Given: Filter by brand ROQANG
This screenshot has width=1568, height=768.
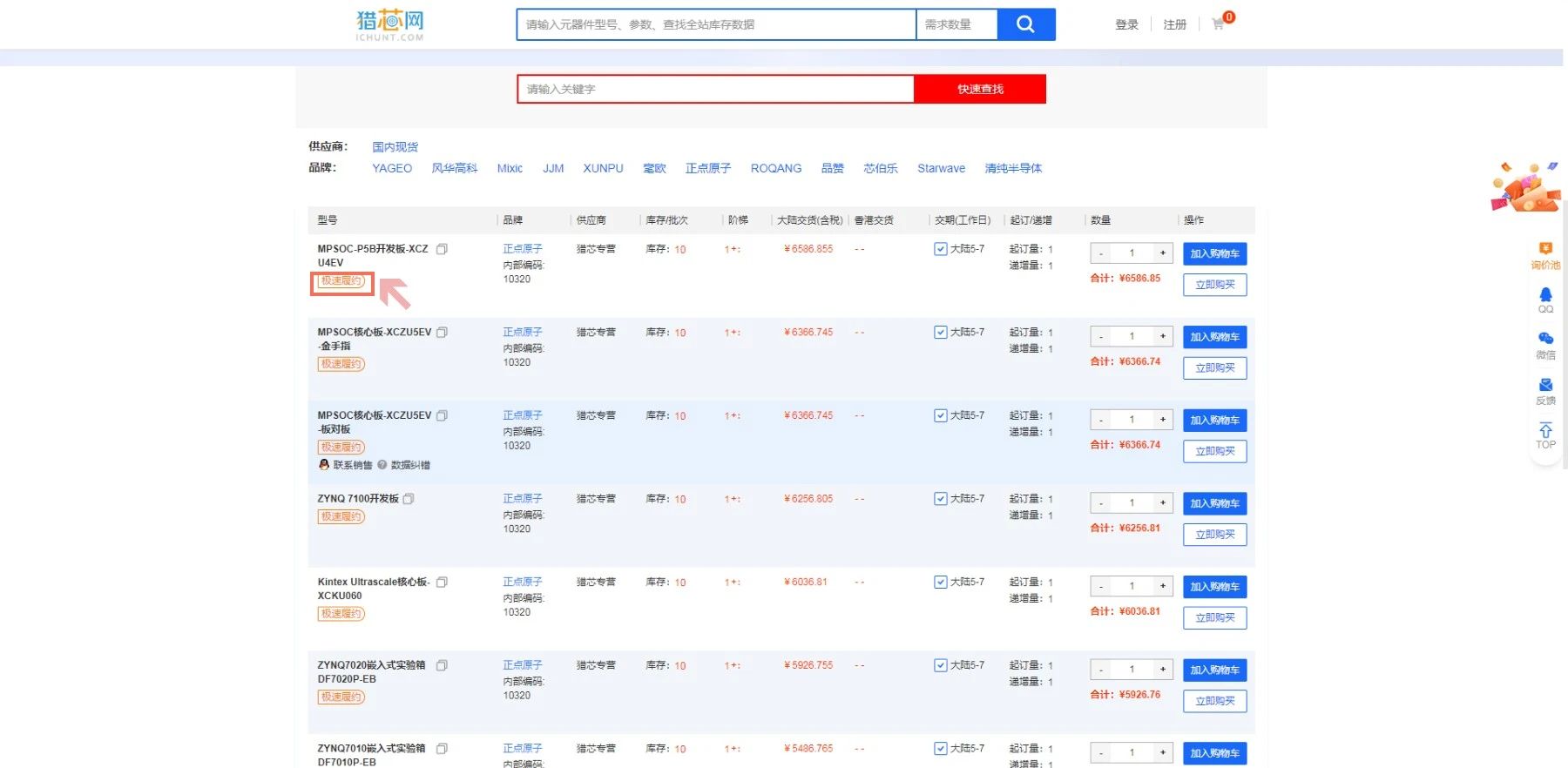Looking at the screenshot, I should [x=776, y=168].
